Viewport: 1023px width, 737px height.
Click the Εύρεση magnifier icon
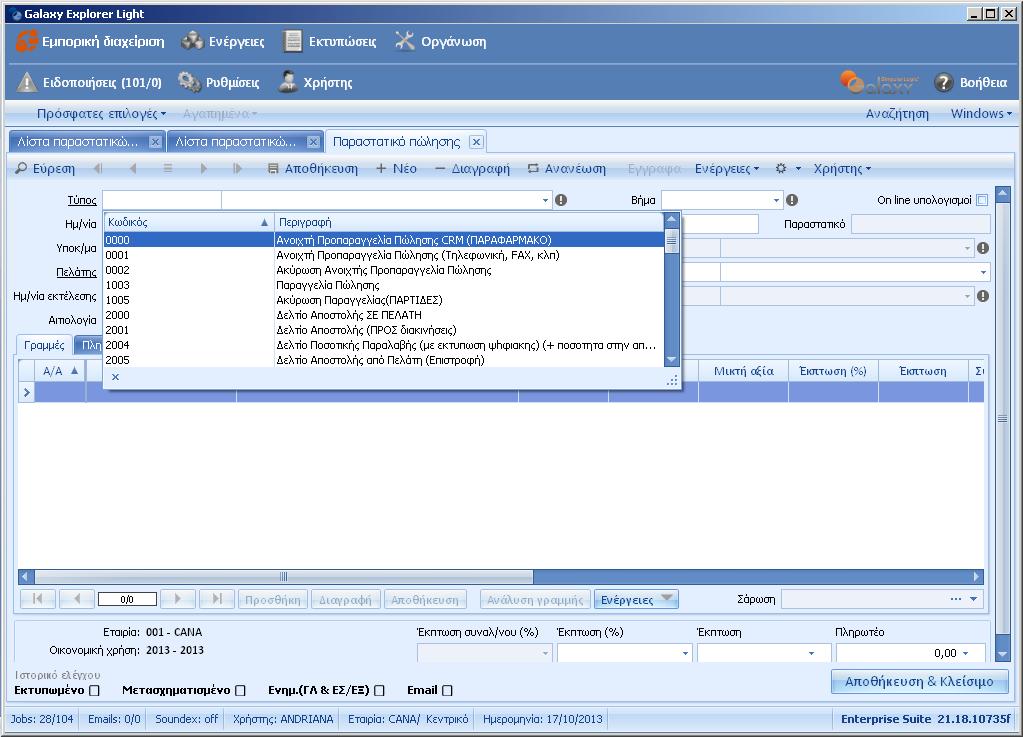tap(22, 168)
